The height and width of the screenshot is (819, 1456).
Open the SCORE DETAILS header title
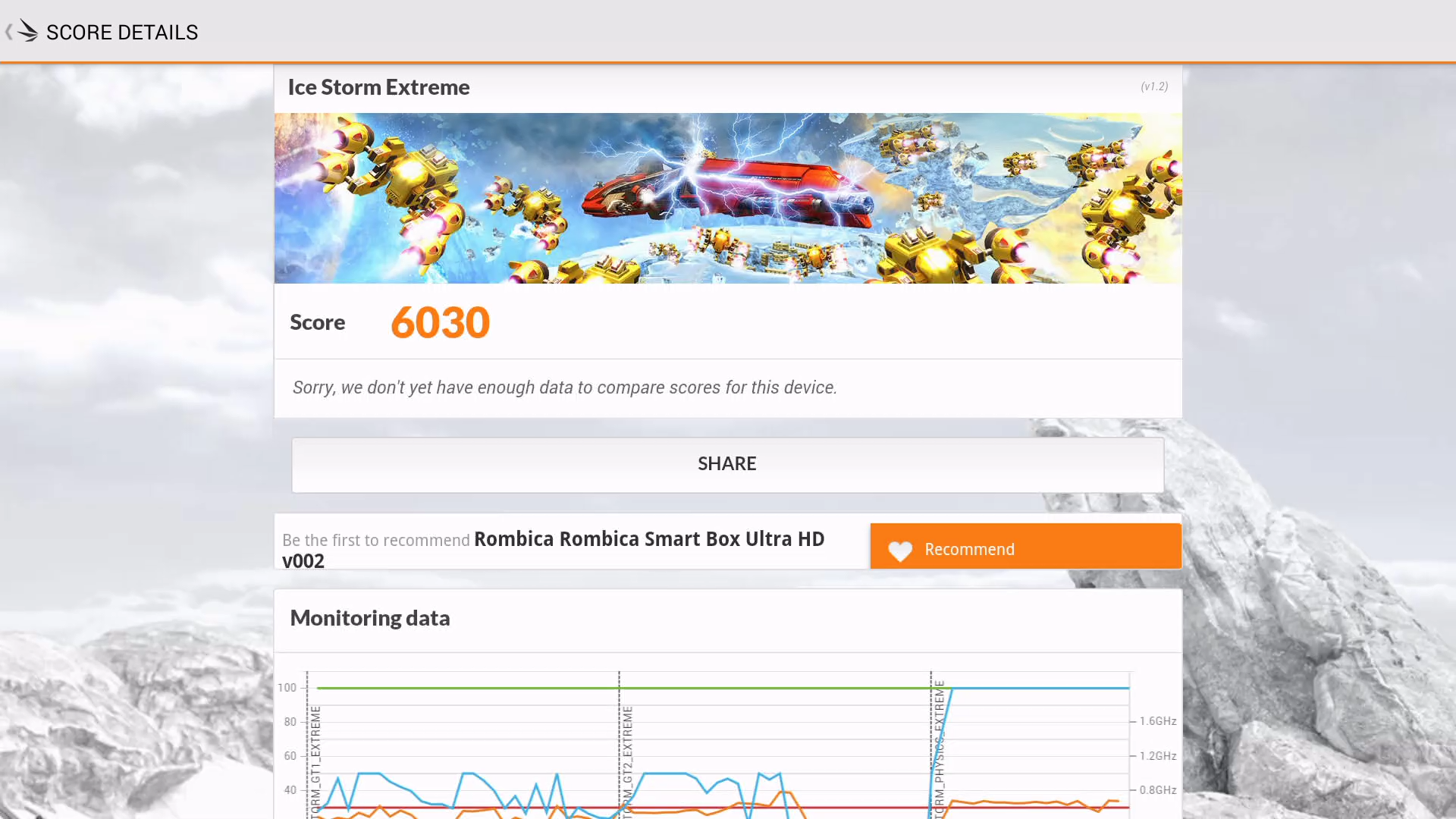pyautogui.click(x=122, y=32)
